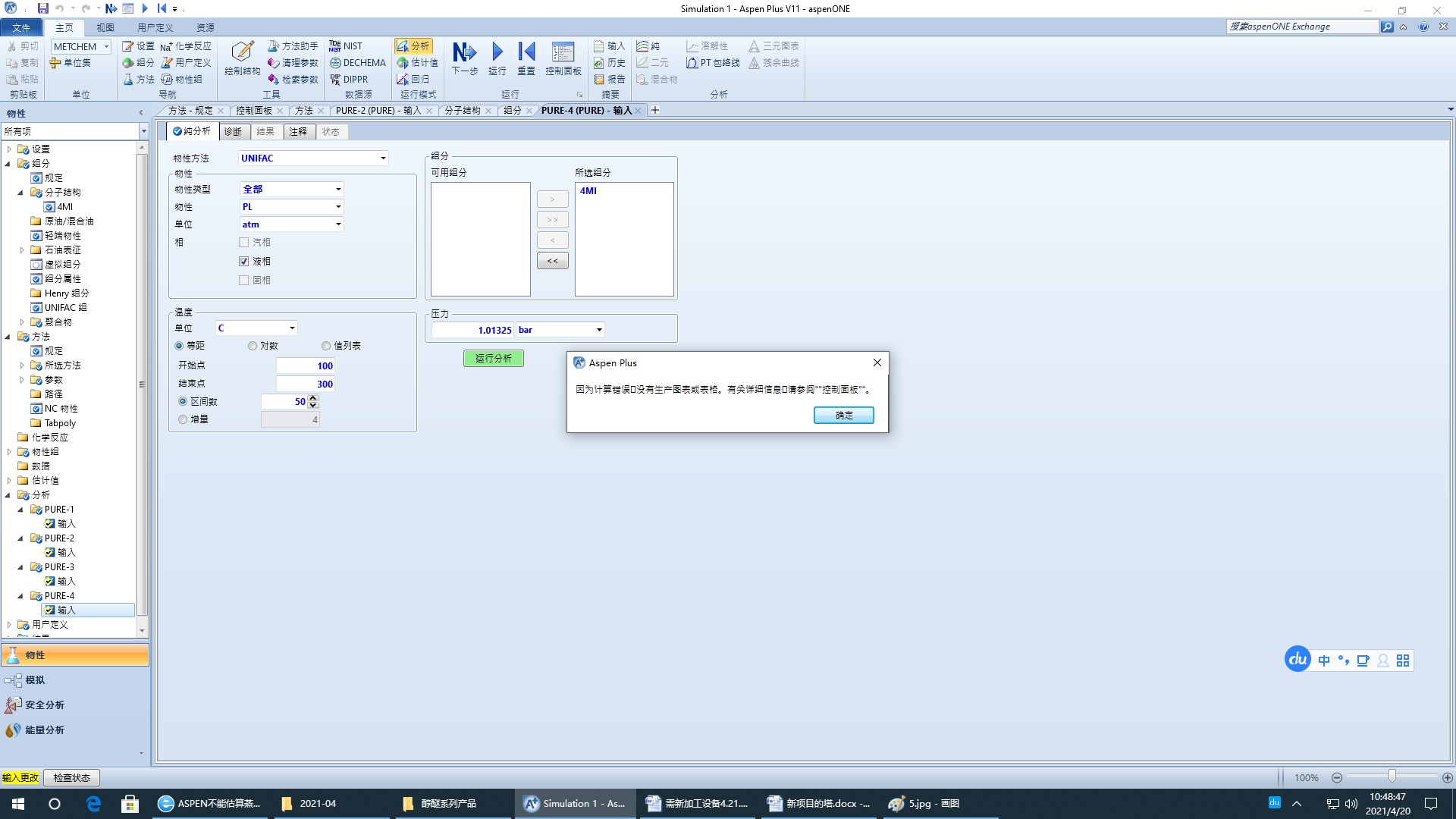Click 确定 in the Aspen Plus dialog

click(x=843, y=416)
